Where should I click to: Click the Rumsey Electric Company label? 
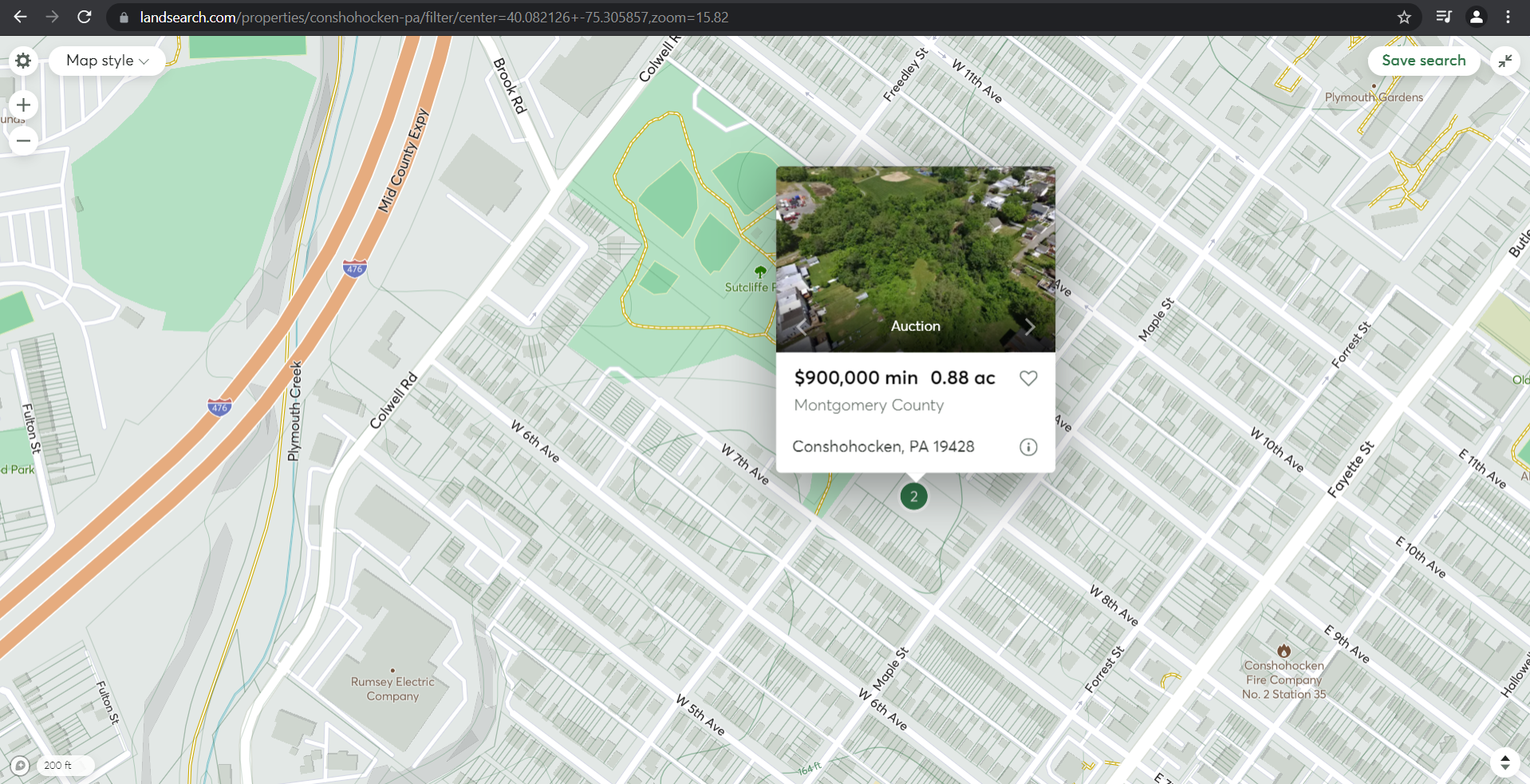[392, 688]
